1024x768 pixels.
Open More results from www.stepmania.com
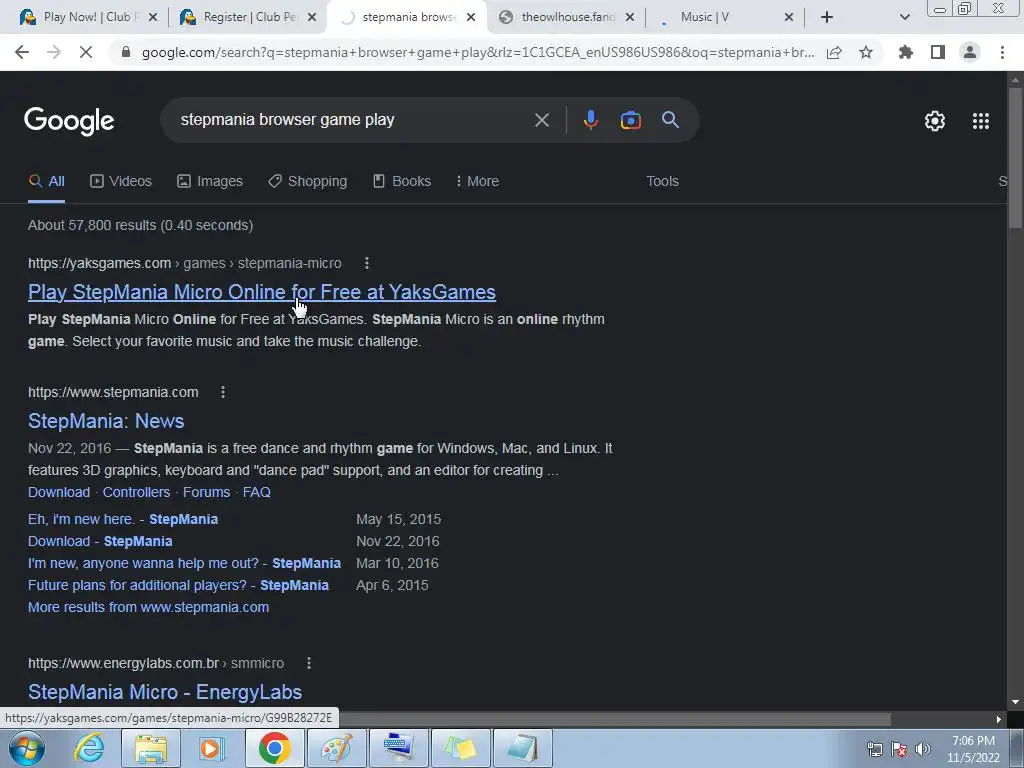tap(148, 607)
